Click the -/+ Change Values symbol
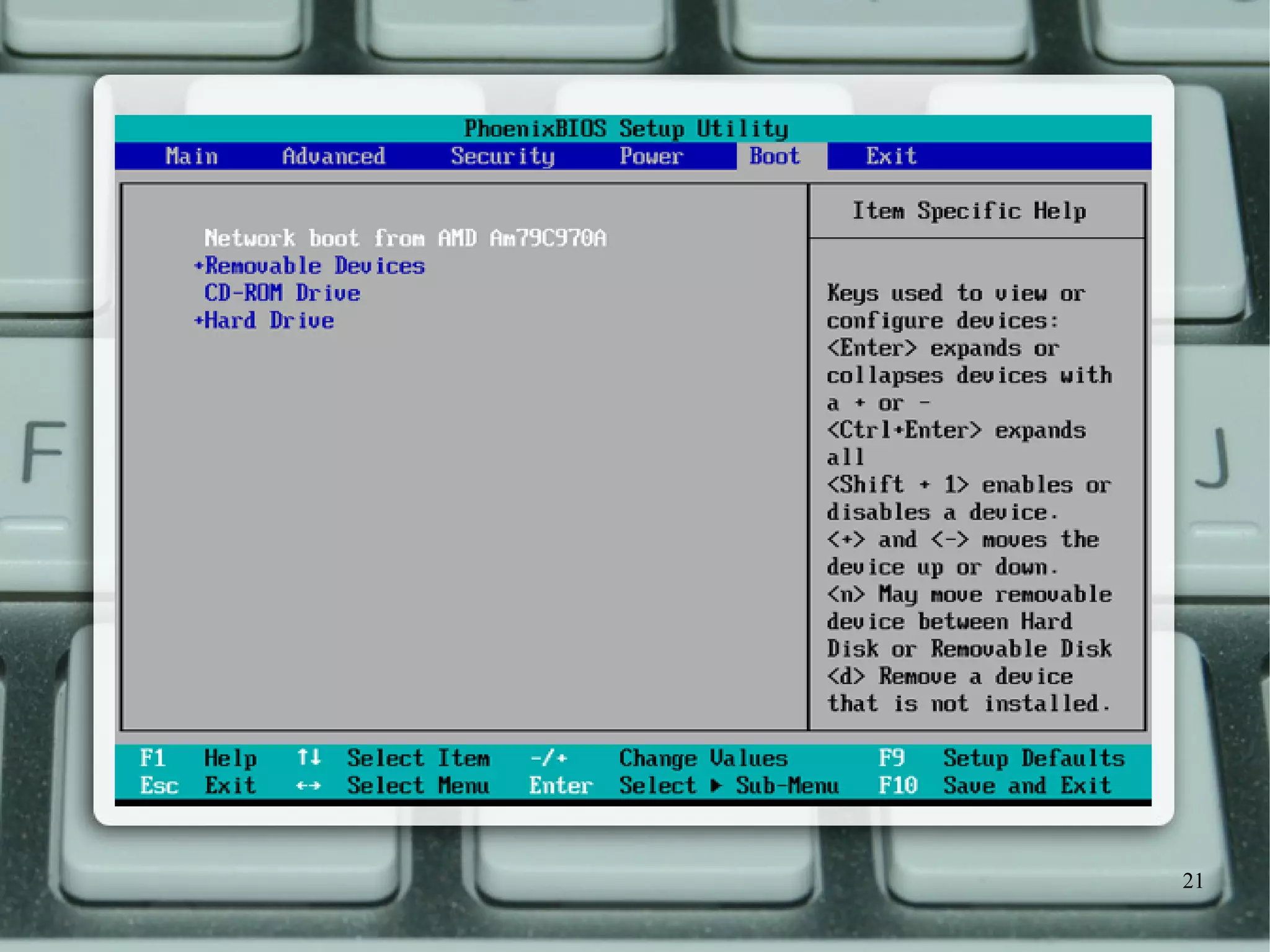This screenshot has width=1270, height=952. point(549,758)
